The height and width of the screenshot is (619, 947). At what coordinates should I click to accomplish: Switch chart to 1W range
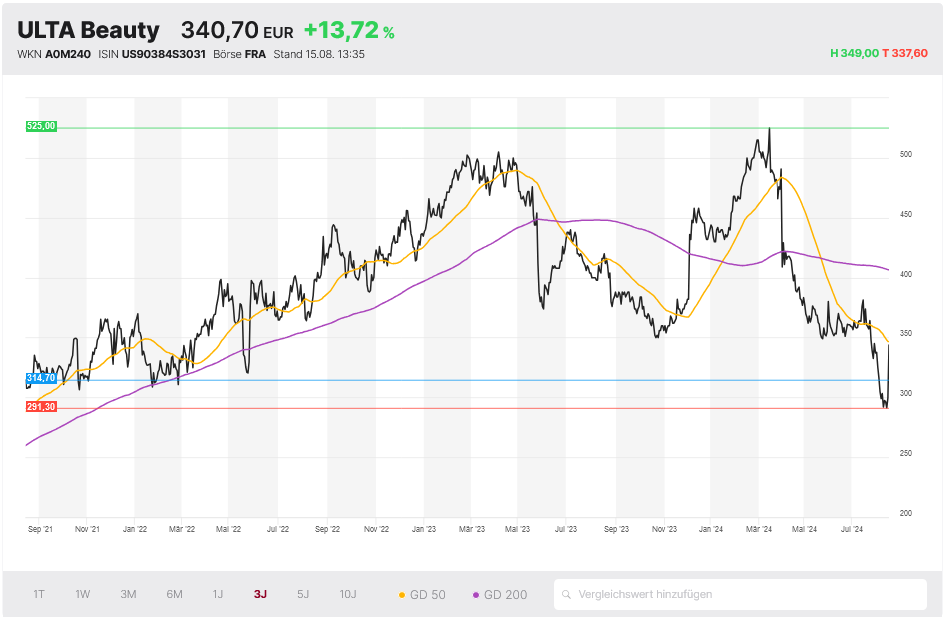point(83,594)
